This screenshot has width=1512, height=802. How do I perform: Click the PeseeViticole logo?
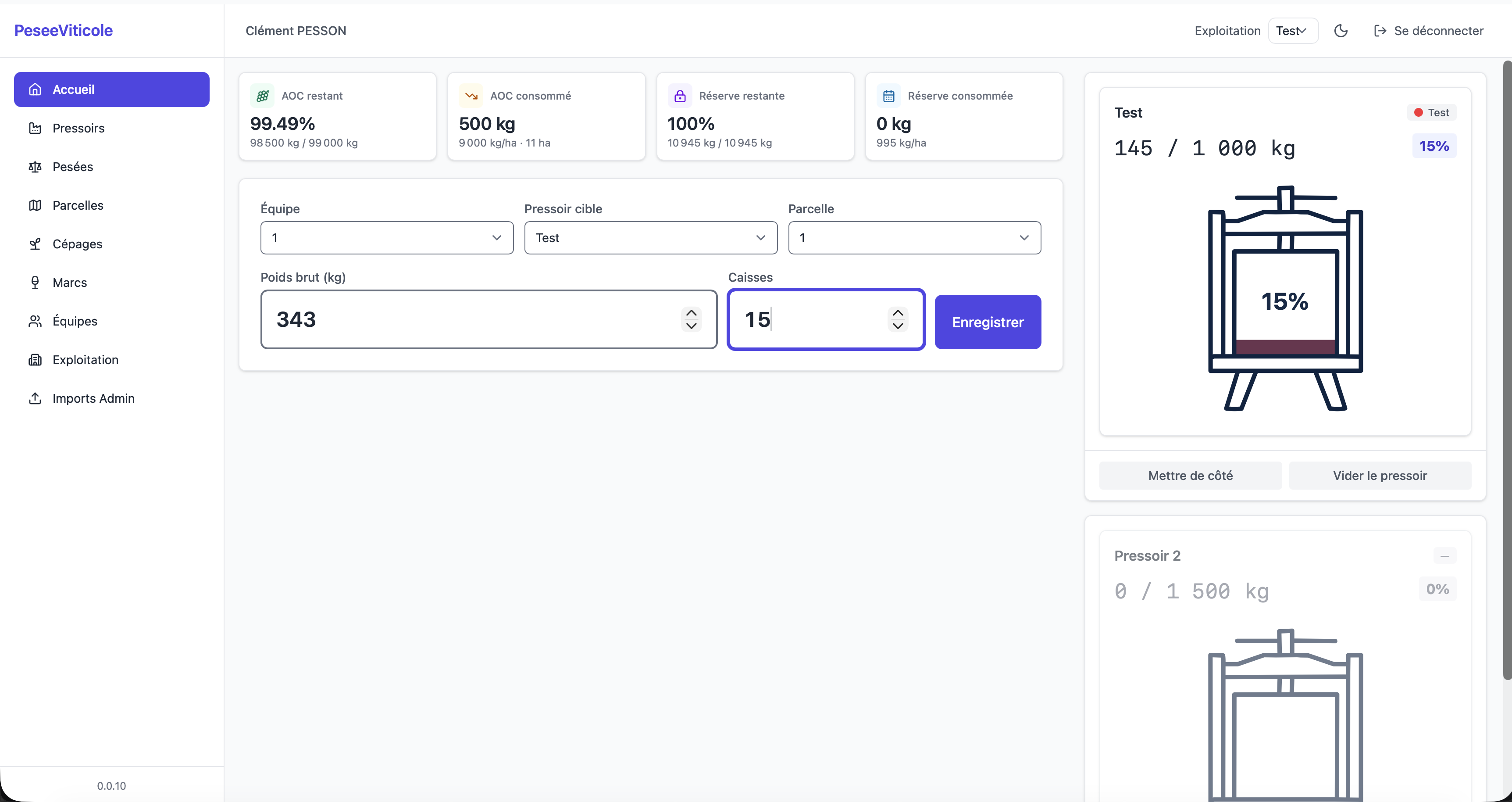tap(64, 31)
